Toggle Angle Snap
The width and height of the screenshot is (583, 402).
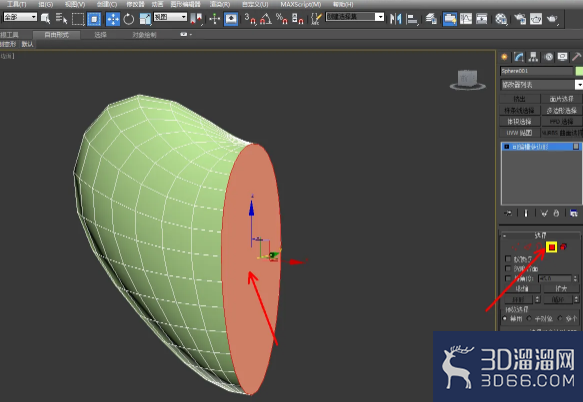(266, 19)
